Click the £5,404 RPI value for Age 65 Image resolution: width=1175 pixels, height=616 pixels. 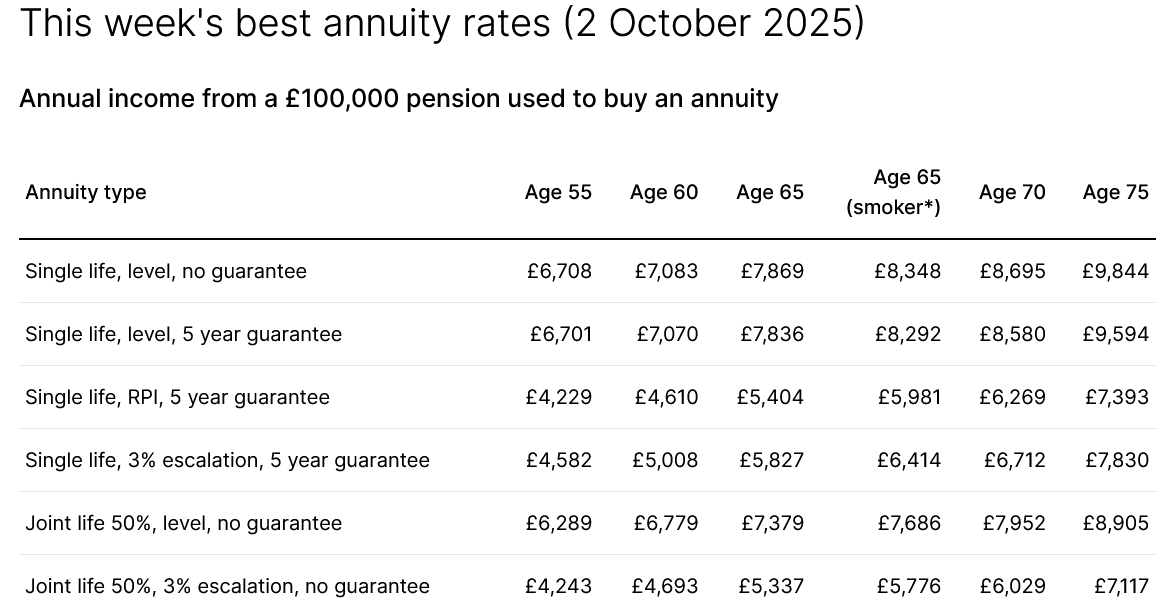[770, 397]
